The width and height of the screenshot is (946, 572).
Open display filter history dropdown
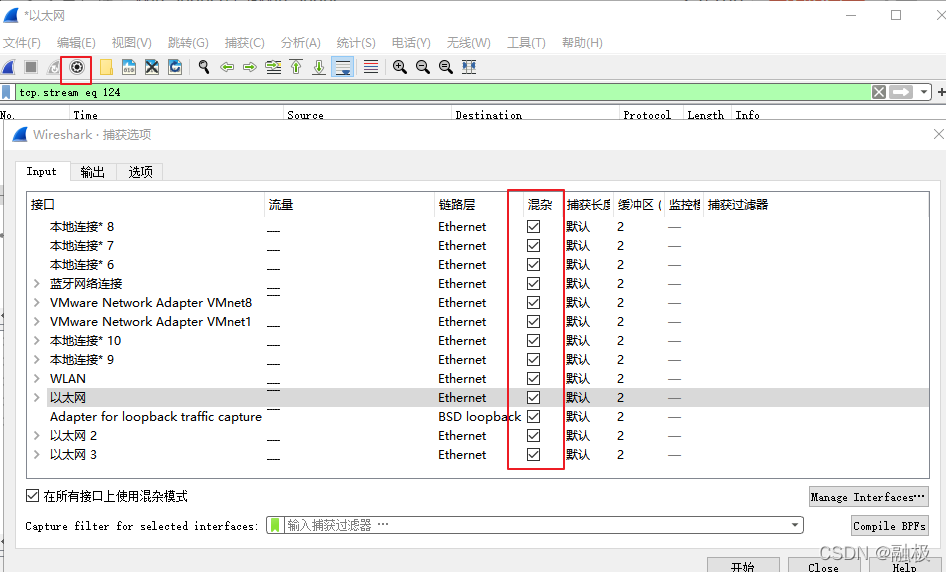tap(924, 92)
